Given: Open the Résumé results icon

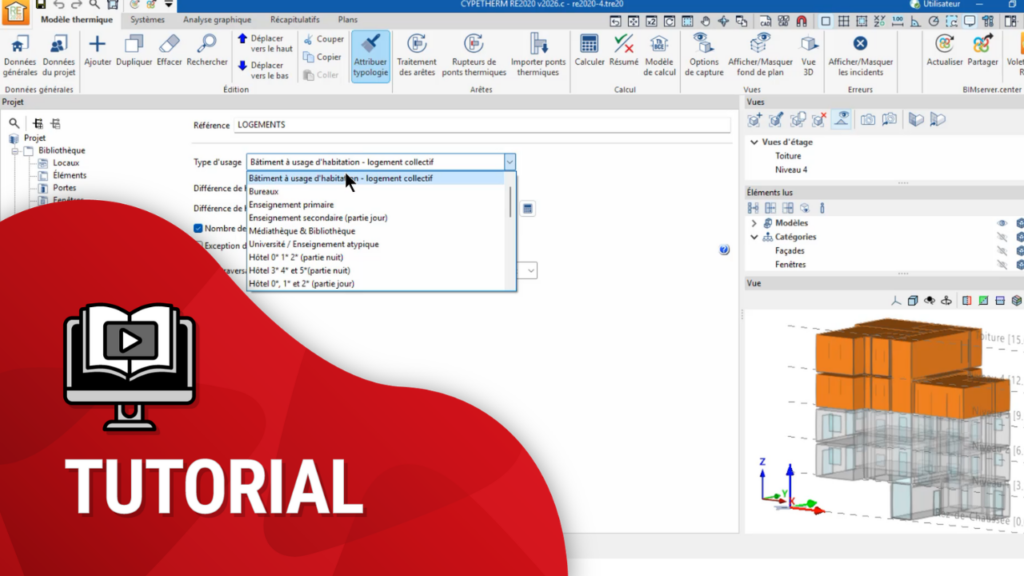Looking at the screenshot, I should tap(624, 45).
